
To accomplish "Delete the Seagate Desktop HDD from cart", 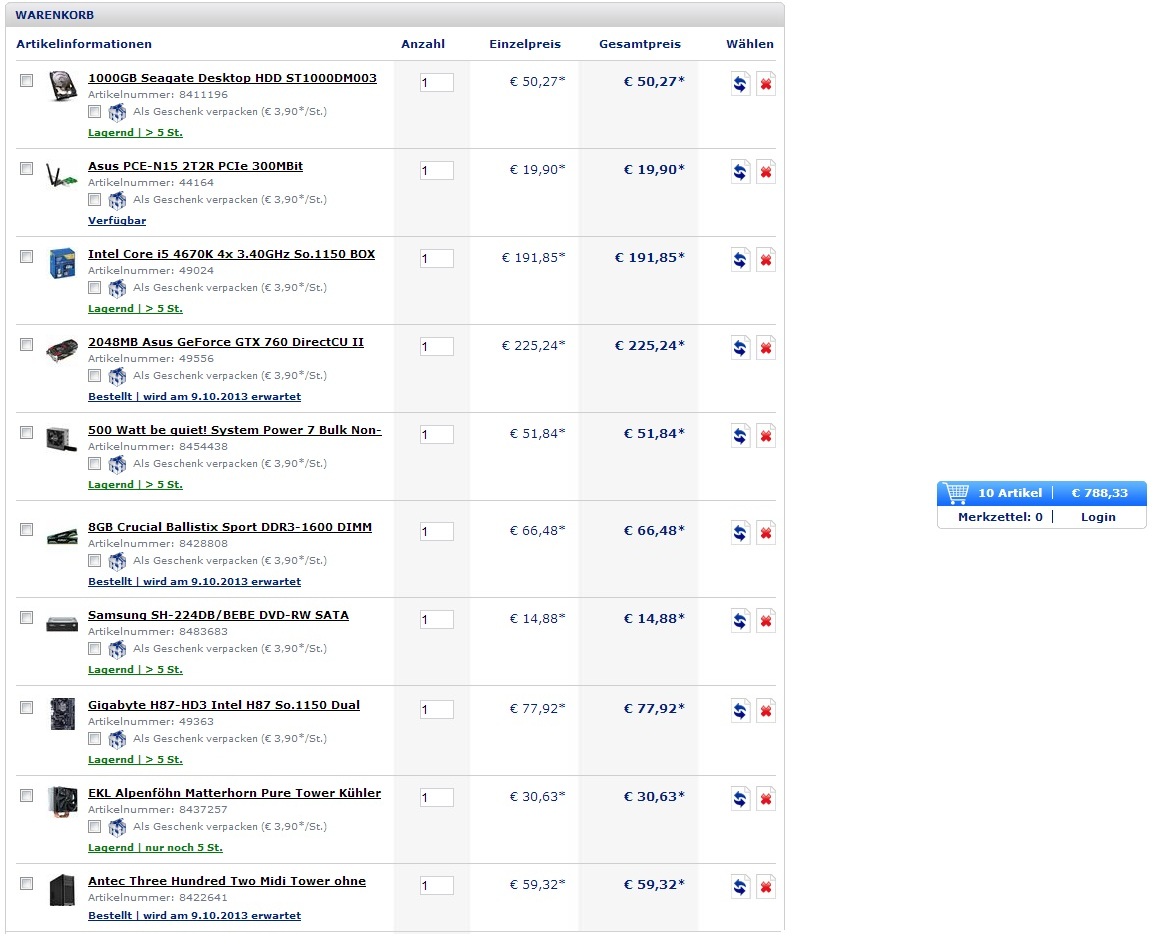I will tap(766, 83).
